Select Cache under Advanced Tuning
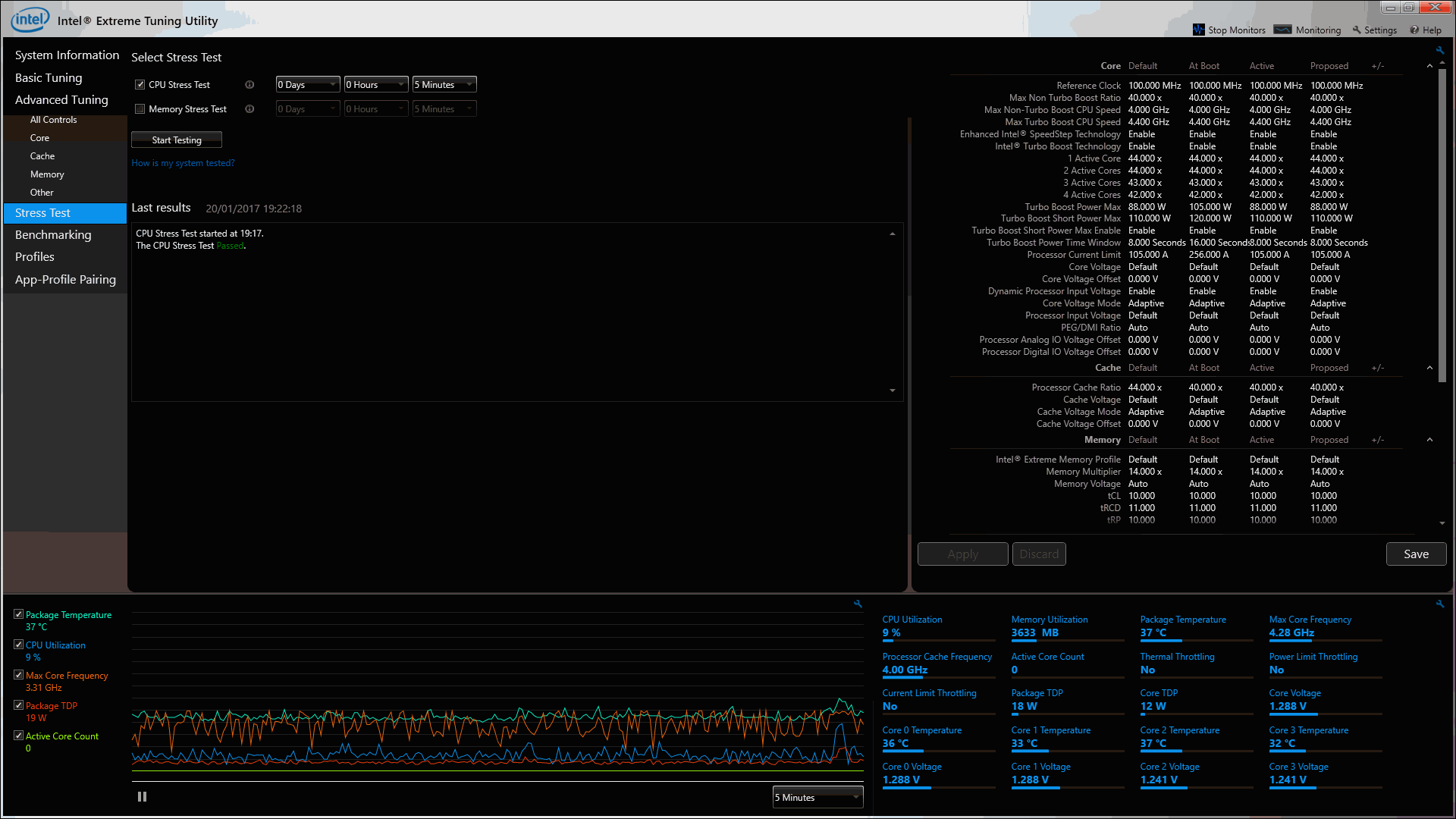 [x=42, y=155]
